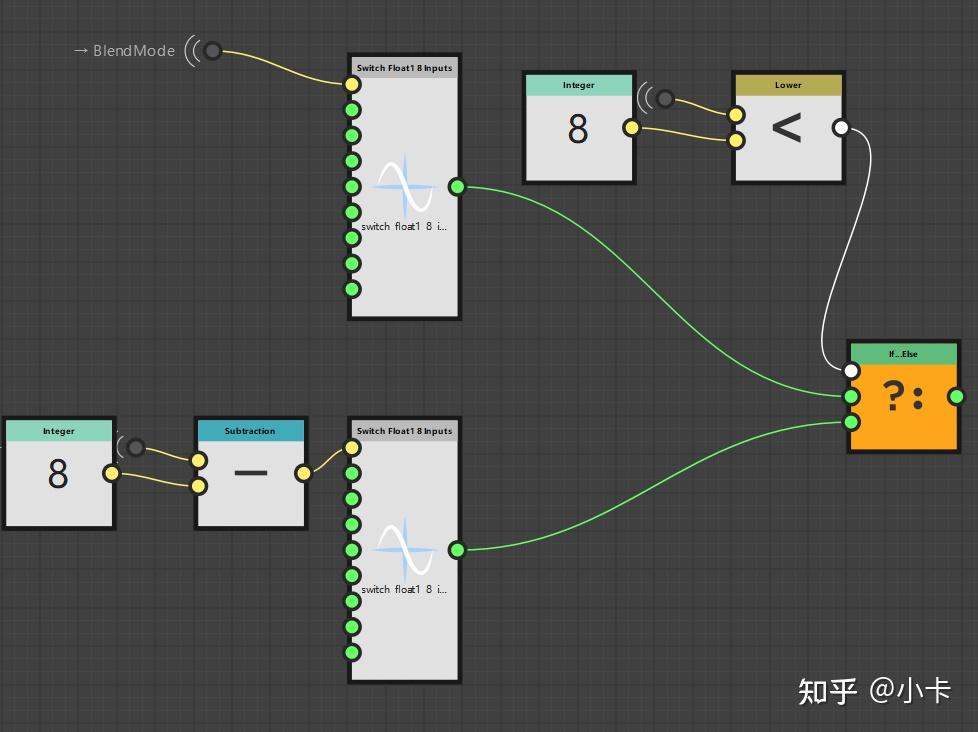The width and height of the screenshot is (978, 732).
Task: Click the value 8 in the top Integer node
Action: coord(578,129)
